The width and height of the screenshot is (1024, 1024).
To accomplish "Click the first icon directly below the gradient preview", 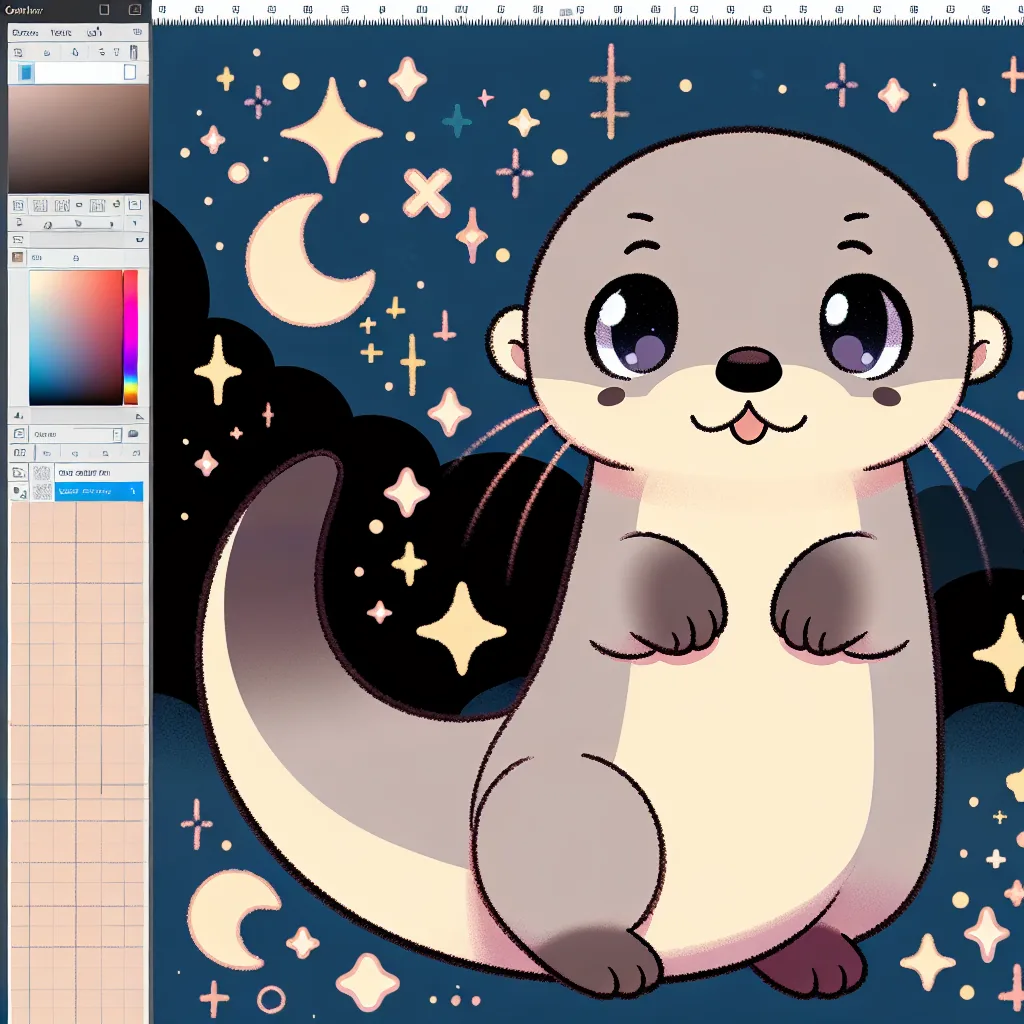I will 18,205.
